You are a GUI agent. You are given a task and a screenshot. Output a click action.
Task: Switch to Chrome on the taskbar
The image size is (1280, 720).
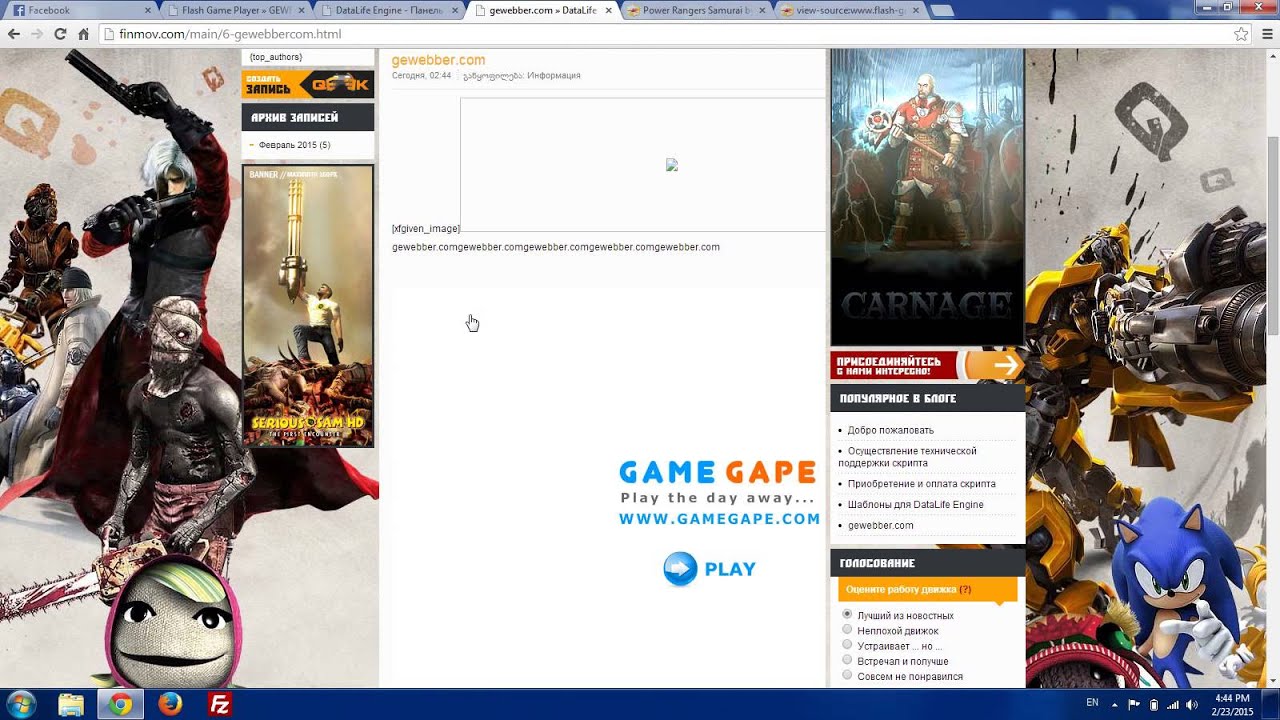120,705
